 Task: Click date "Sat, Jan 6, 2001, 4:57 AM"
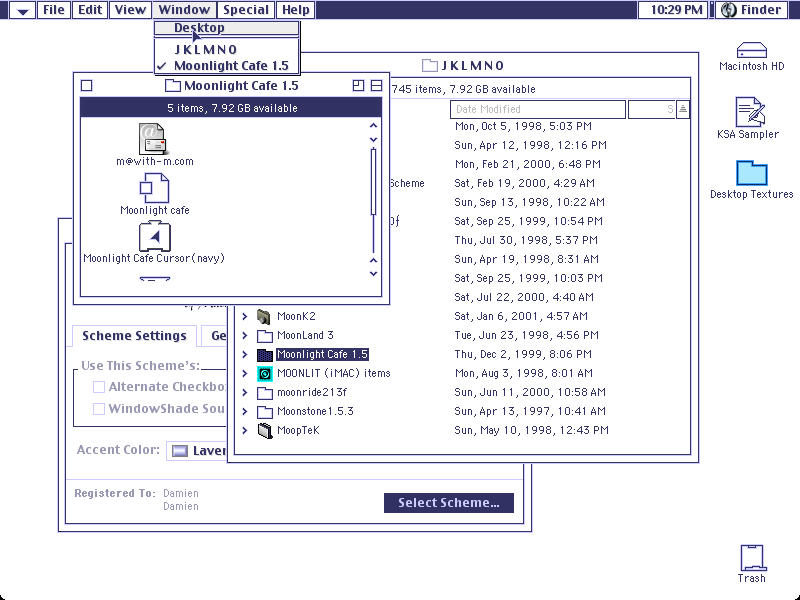pos(521,316)
